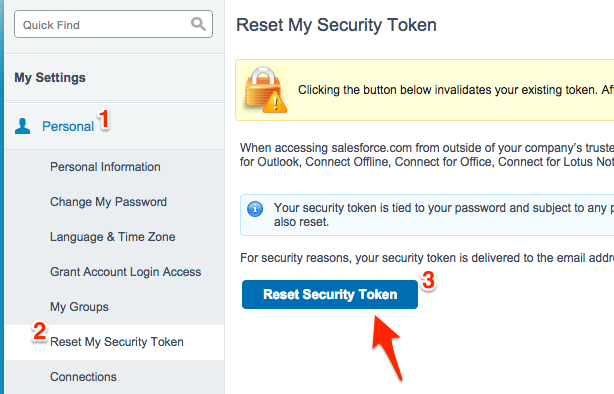Click the red arrow annotation
This screenshot has height=394, width=614.
click(x=387, y=347)
